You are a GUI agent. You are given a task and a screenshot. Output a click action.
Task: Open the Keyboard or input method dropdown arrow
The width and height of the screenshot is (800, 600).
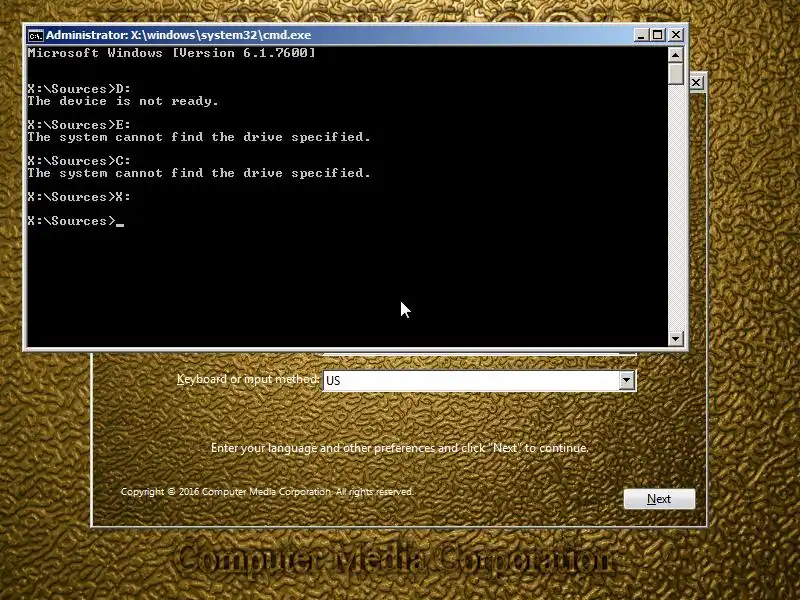(x=627, y=381)
